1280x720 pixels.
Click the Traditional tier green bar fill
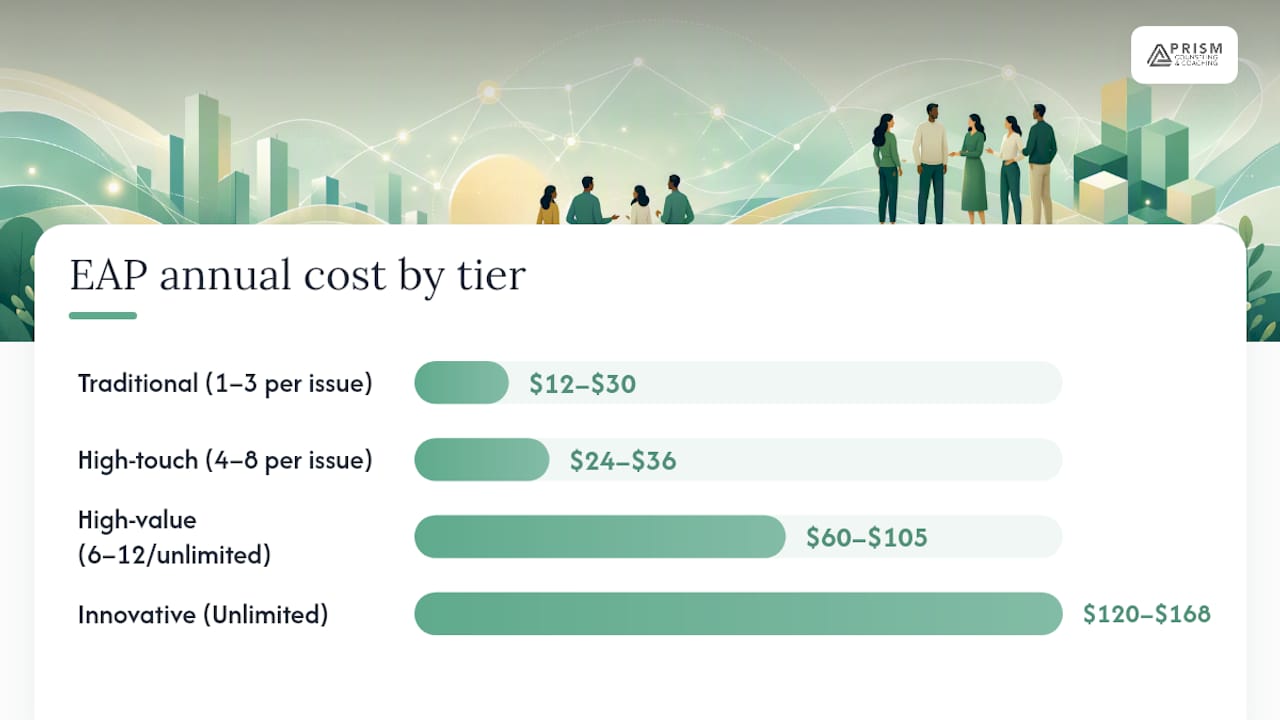pos(462,383)
